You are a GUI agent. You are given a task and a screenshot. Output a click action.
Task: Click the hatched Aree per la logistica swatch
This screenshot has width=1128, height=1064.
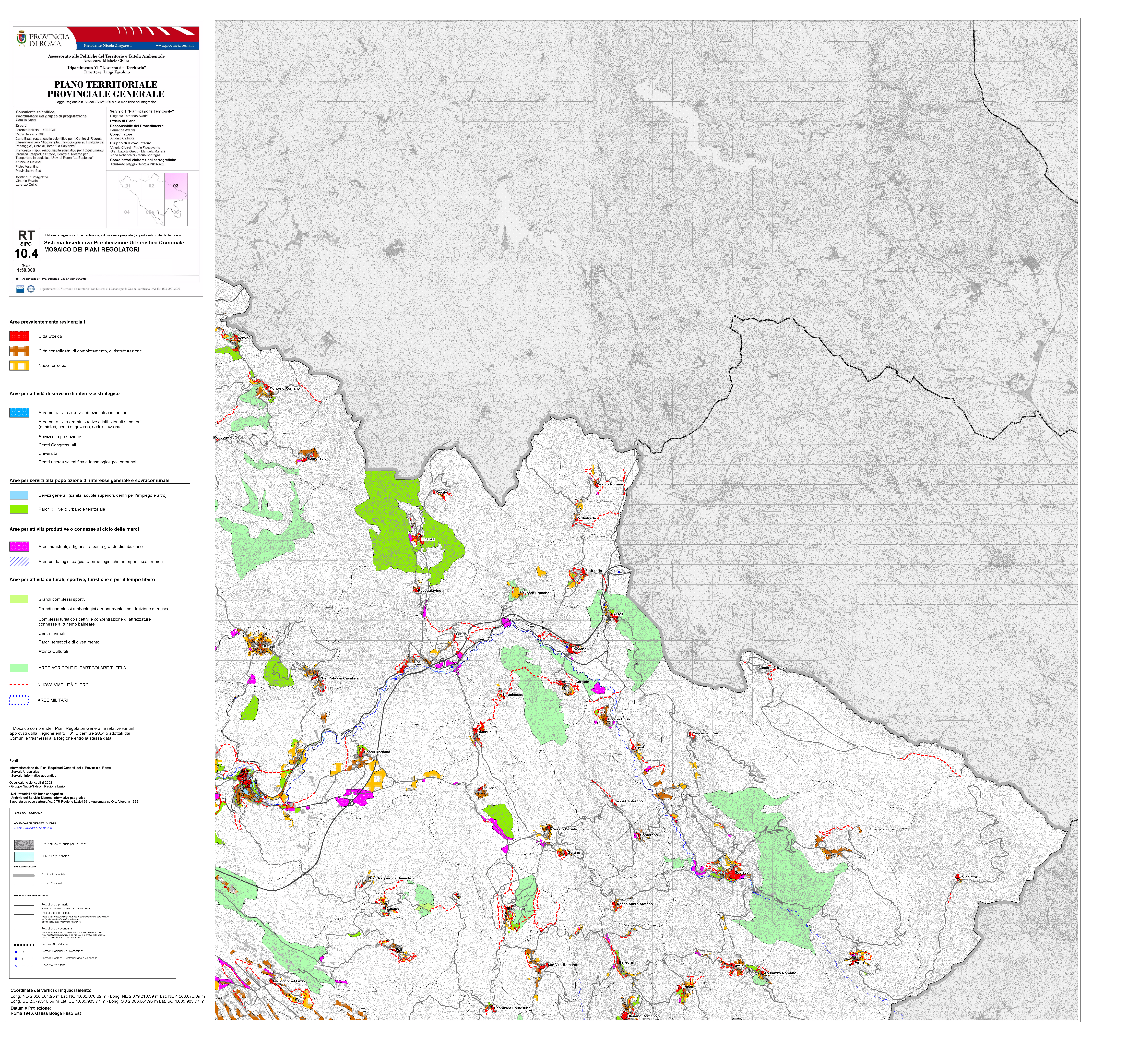point(19,562)
